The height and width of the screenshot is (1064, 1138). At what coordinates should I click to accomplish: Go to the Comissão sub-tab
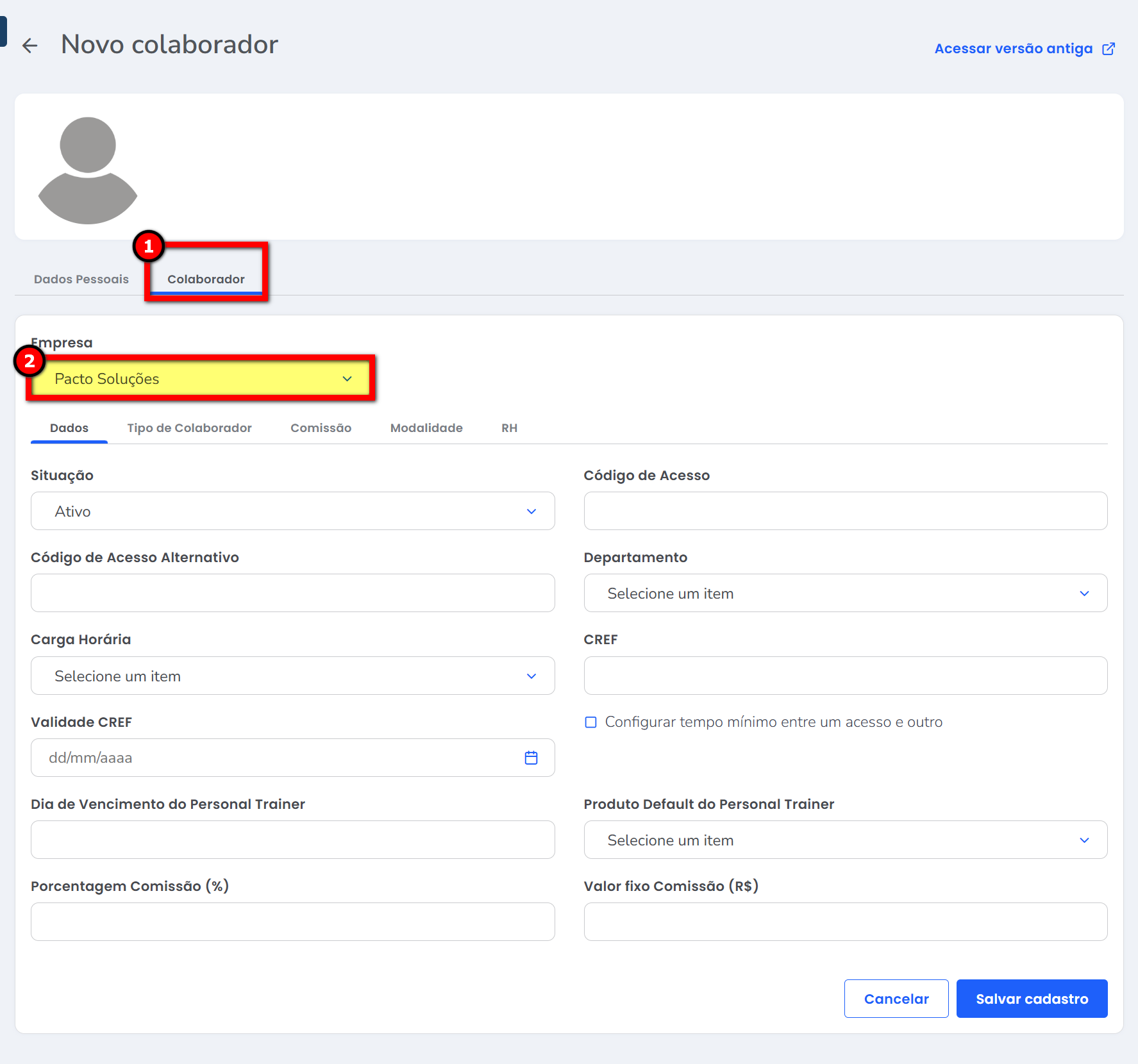tap(321, 428)
